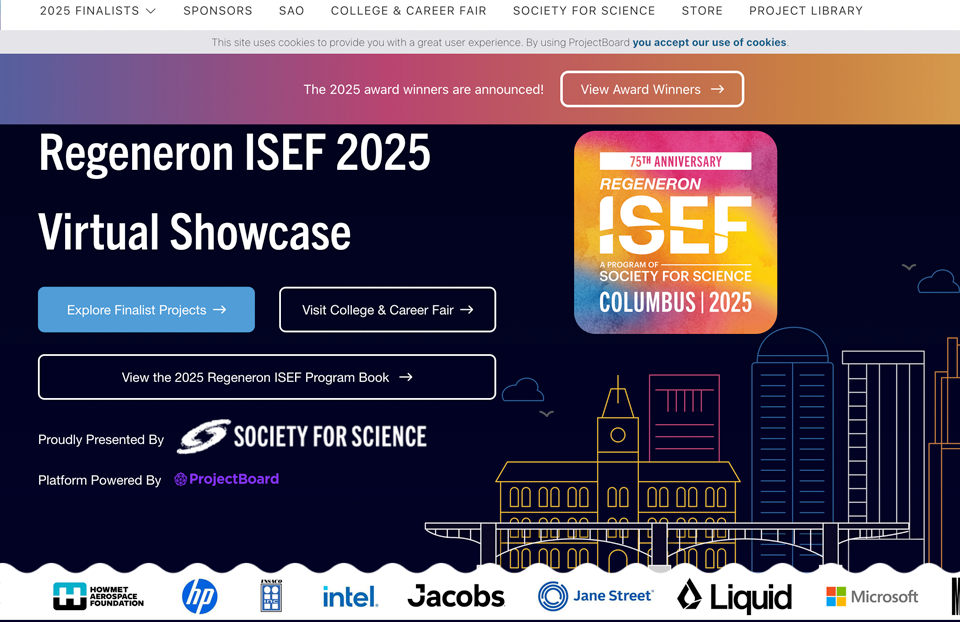This screenshot has width=960, height=622.
Task: Select the HP sponsor logo
Action: point(198,595)
